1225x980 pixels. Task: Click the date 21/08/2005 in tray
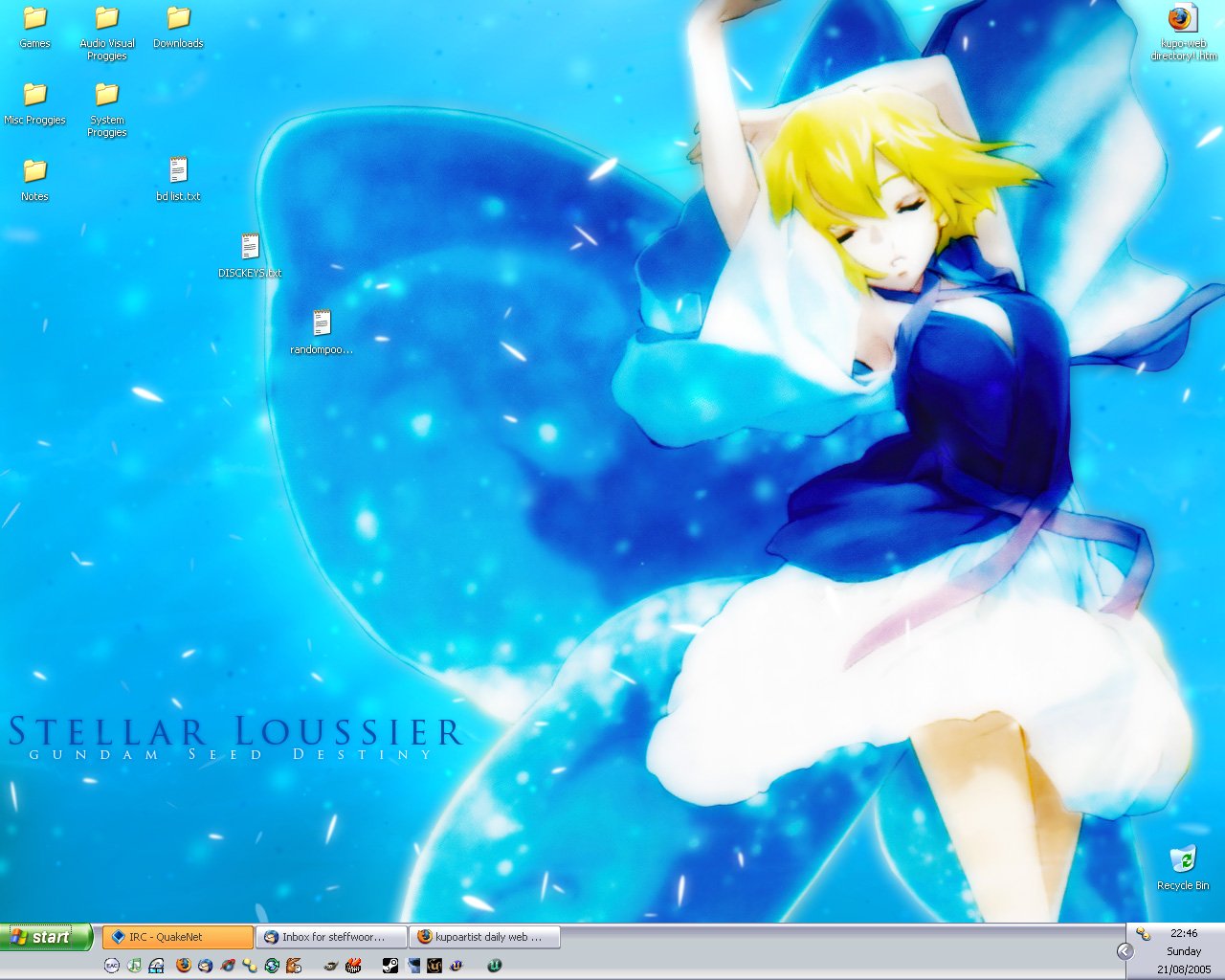tap(1184, 969)
